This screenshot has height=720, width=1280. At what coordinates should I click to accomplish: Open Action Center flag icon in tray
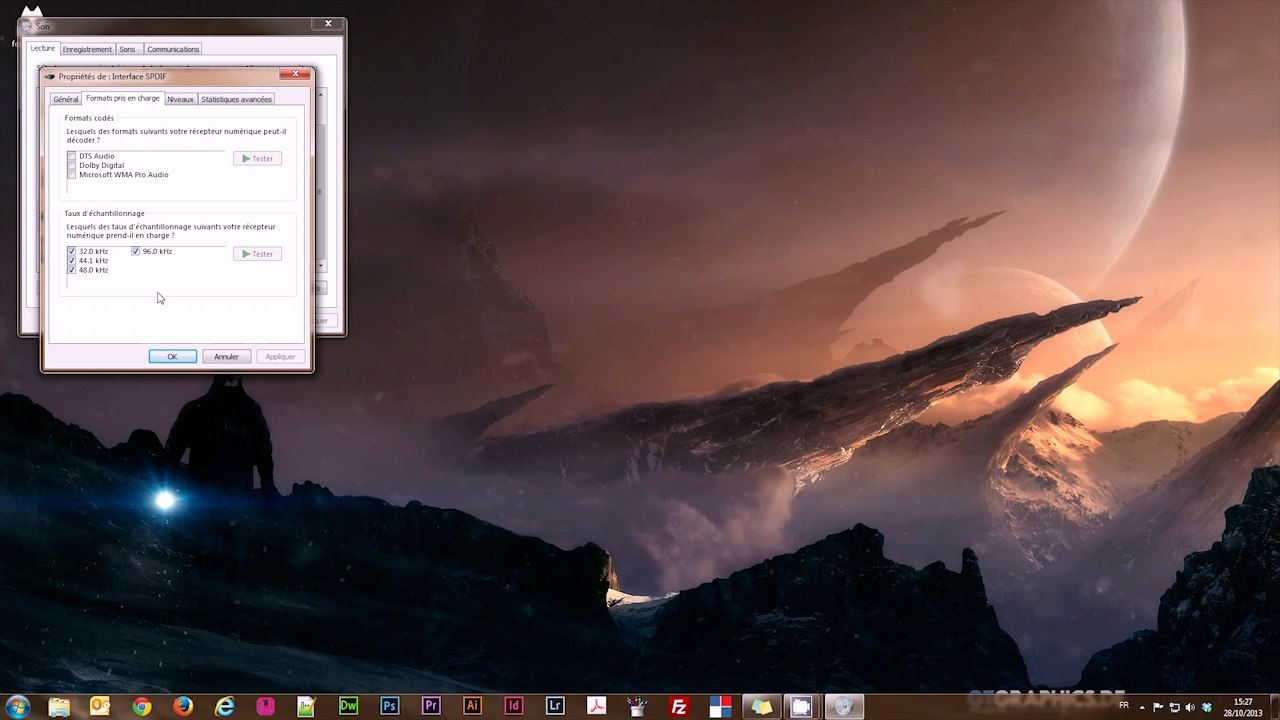click(x=1160, y=708)
